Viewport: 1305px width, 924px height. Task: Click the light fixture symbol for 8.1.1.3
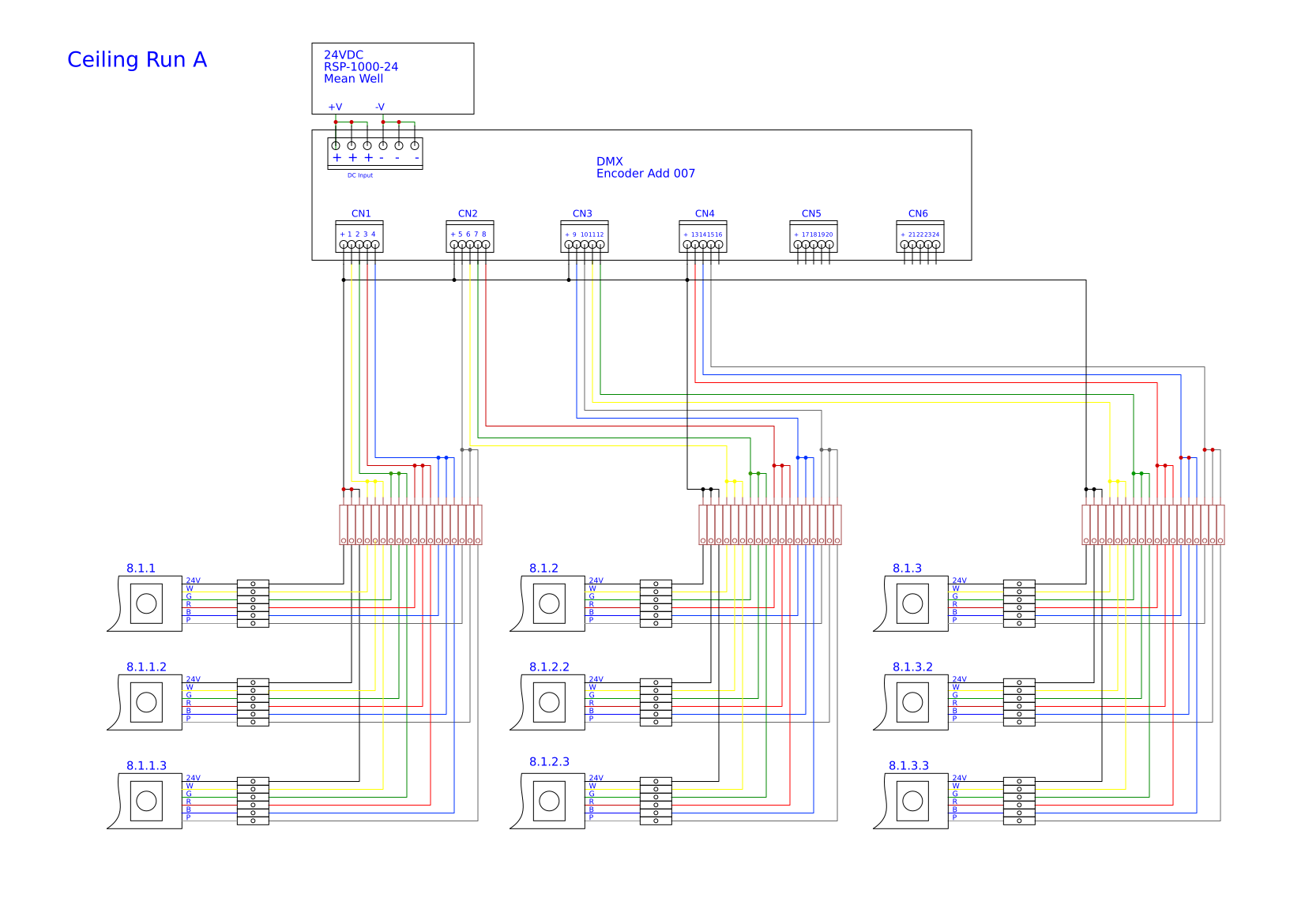coord(145,802)
